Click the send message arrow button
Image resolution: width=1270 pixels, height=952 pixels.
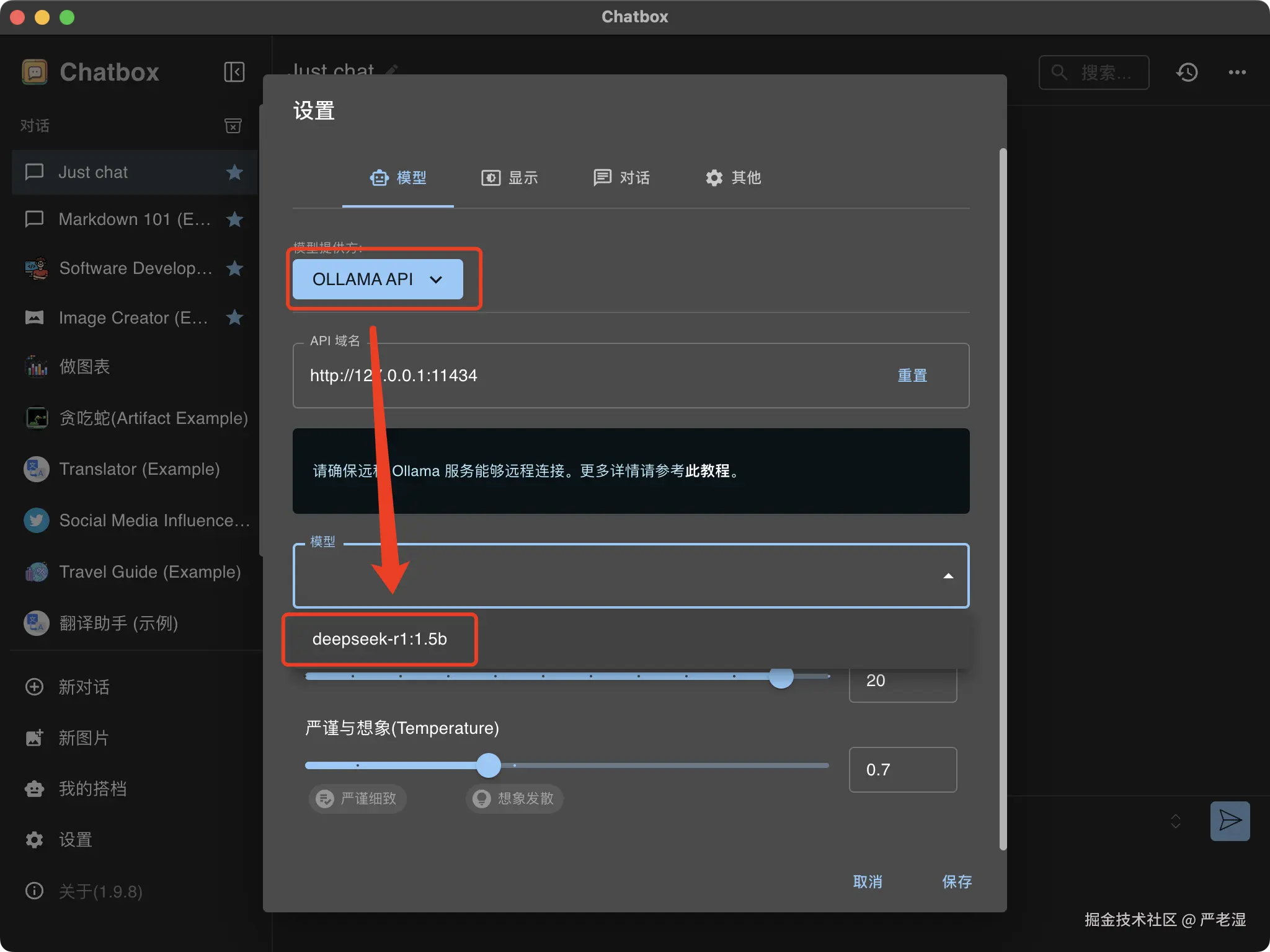click(1230, 821)
